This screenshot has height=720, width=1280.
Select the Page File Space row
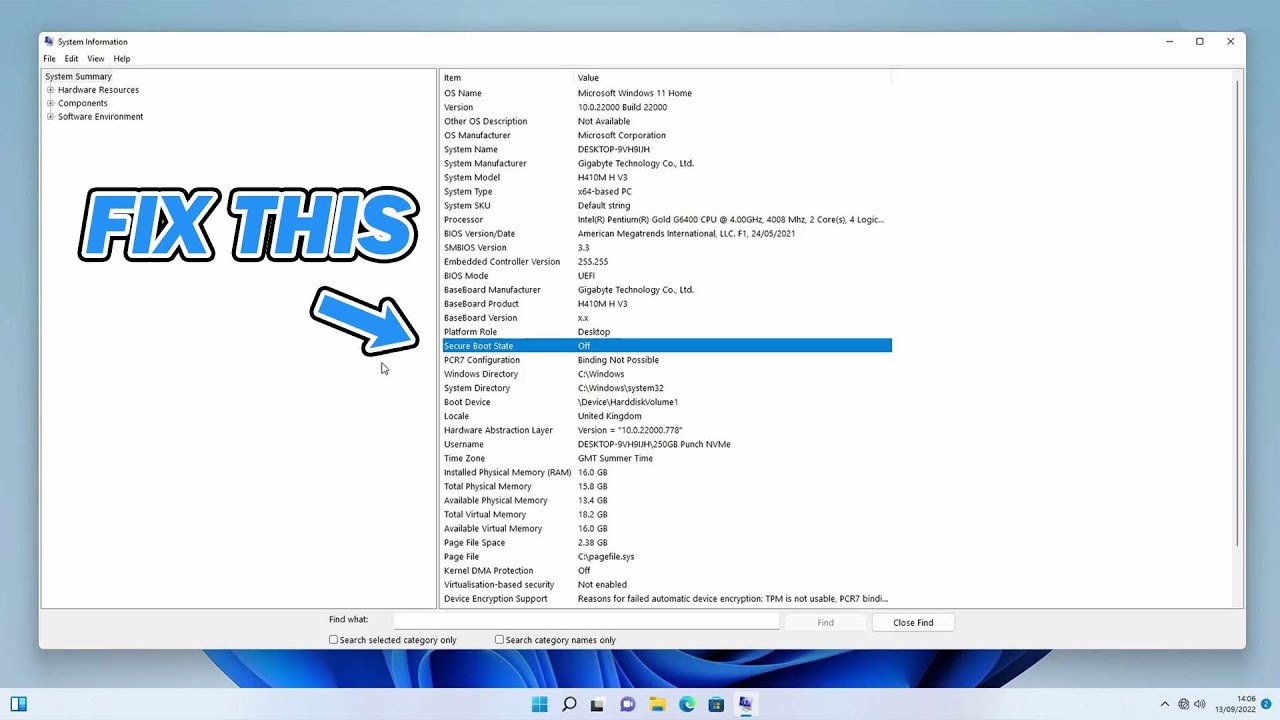coord(667,543)
